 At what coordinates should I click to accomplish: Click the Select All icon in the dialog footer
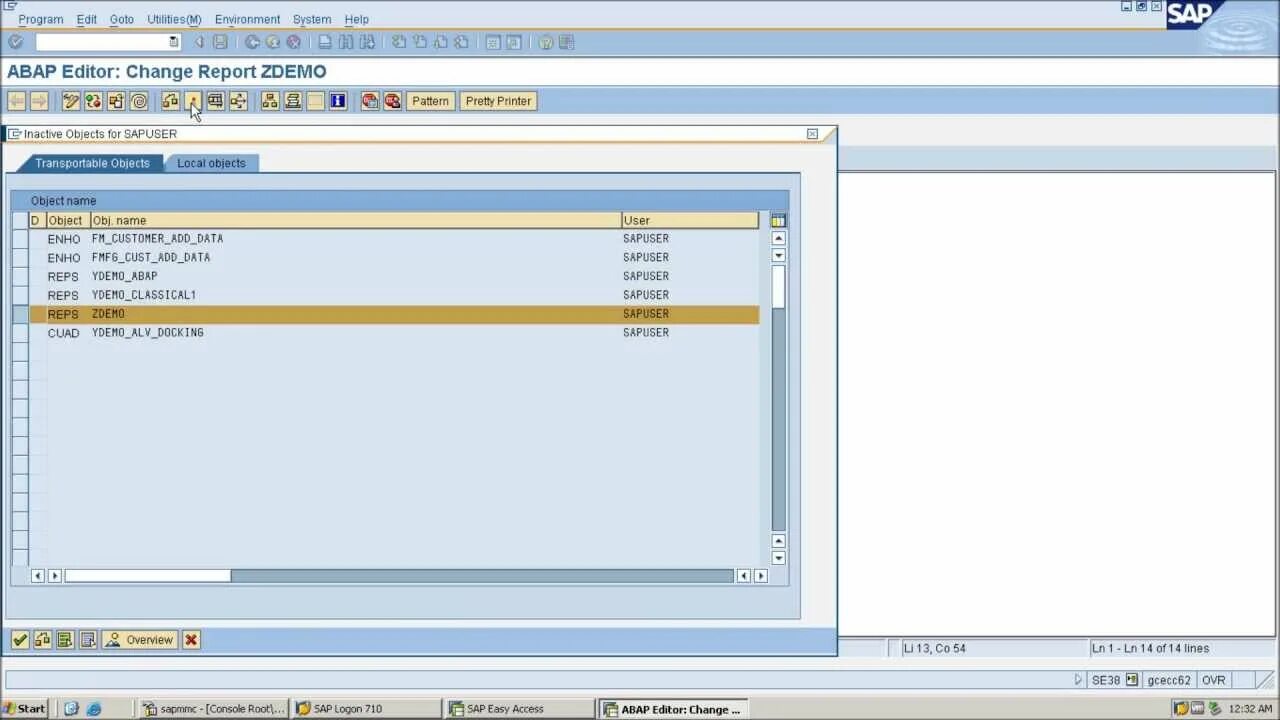click(x=65, y=640)
